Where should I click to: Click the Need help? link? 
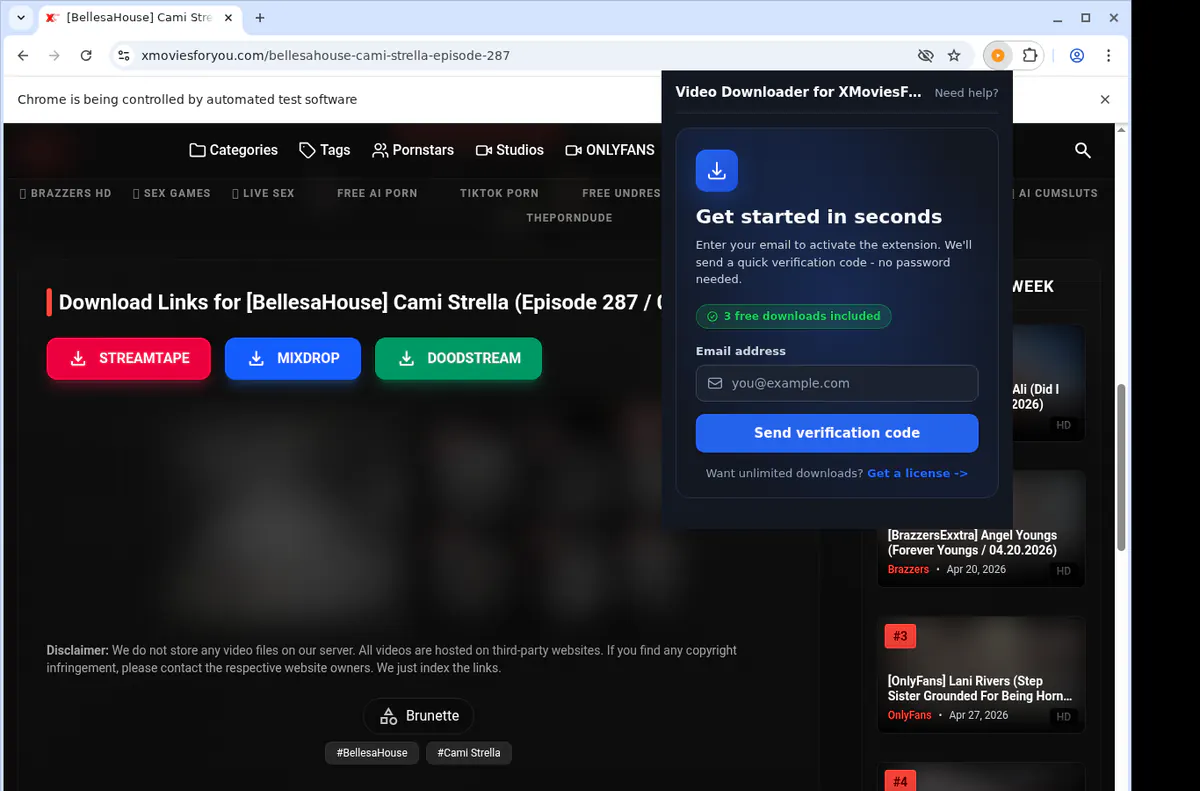(x=966, y=93)
